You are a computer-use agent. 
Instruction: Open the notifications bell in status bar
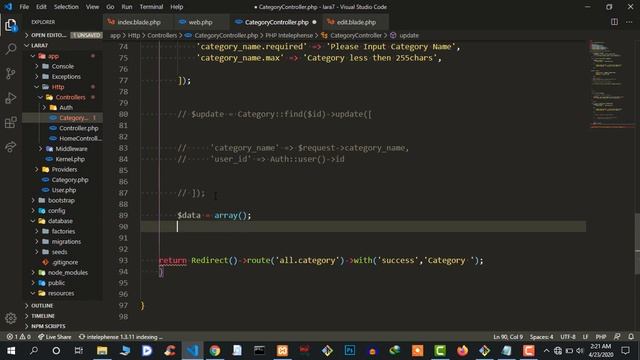click(x=631, y=337)
